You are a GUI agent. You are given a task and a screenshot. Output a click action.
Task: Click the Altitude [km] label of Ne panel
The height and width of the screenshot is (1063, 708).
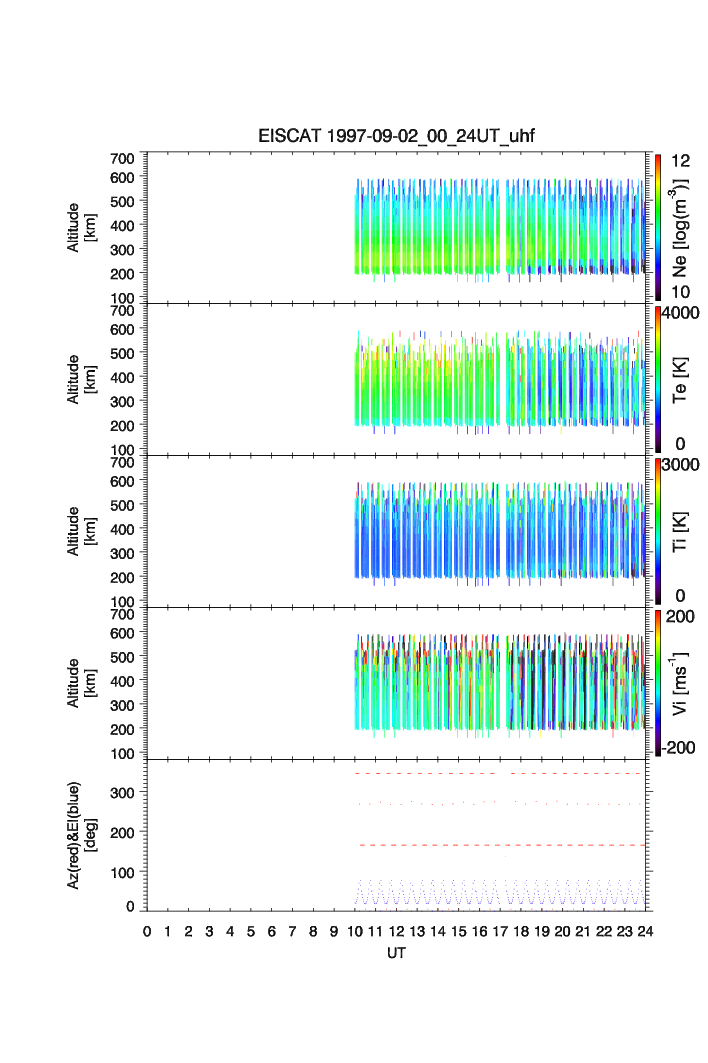click(81, 228)
